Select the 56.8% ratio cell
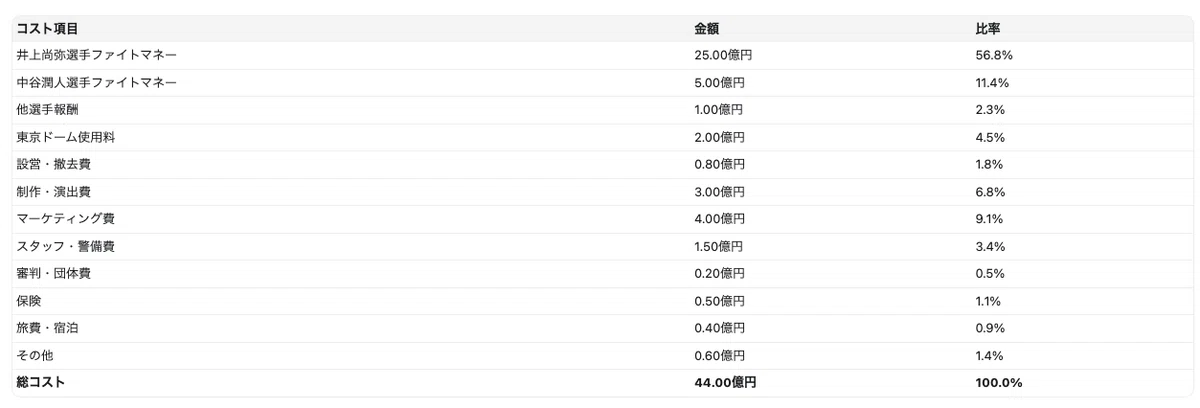The width and height of the screenshot is (1200, 408). pos(994,55)
